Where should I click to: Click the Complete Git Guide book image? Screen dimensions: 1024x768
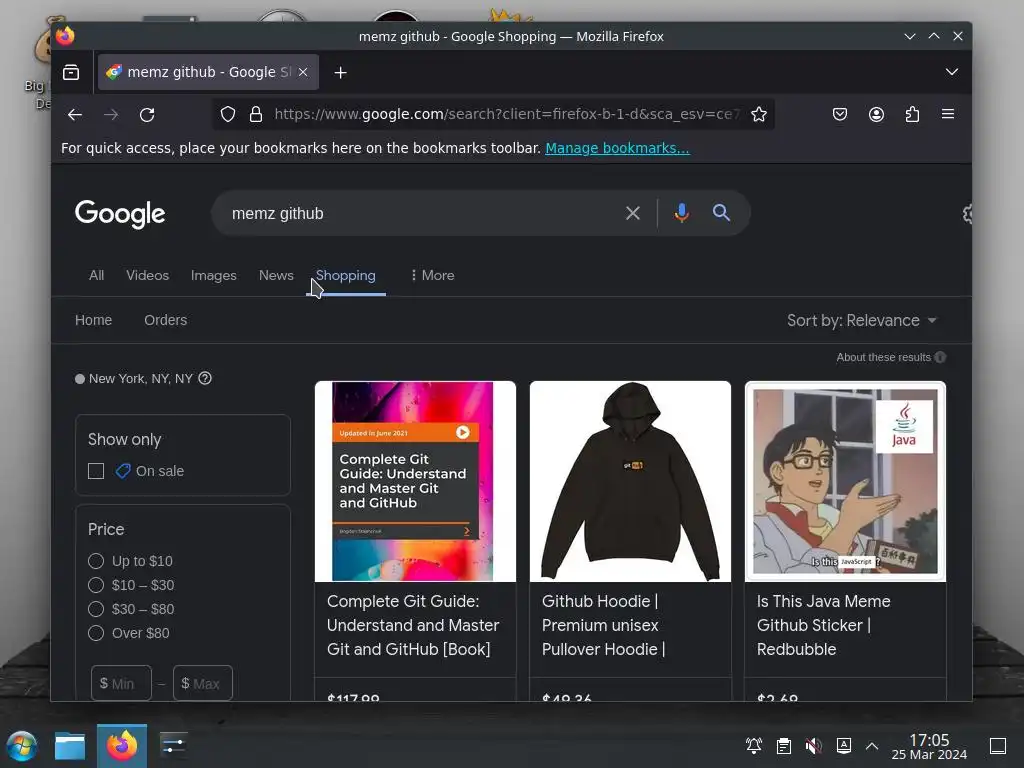click(x=415, y=481)
